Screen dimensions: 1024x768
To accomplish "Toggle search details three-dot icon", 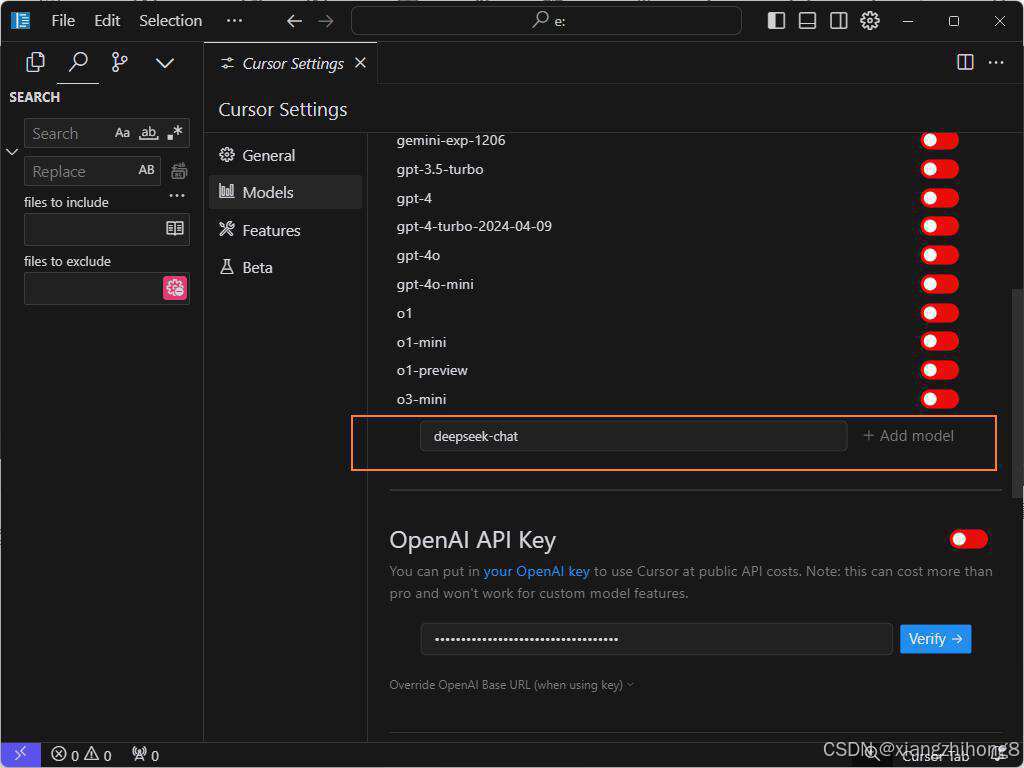I will [177, 195].
